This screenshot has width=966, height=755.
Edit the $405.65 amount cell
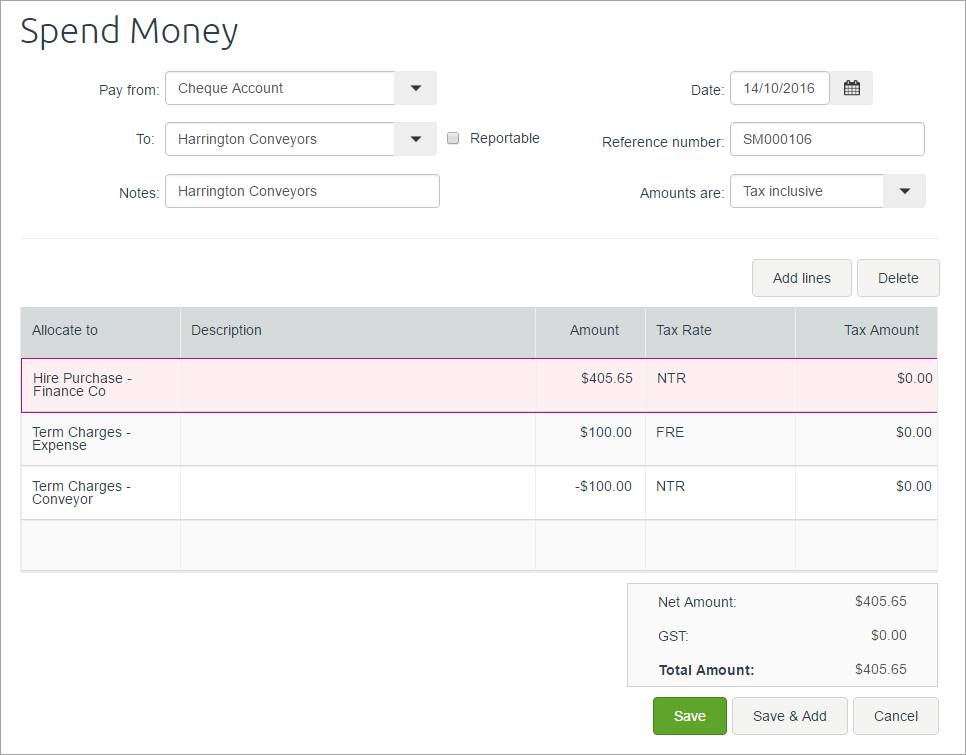[590, 379]
